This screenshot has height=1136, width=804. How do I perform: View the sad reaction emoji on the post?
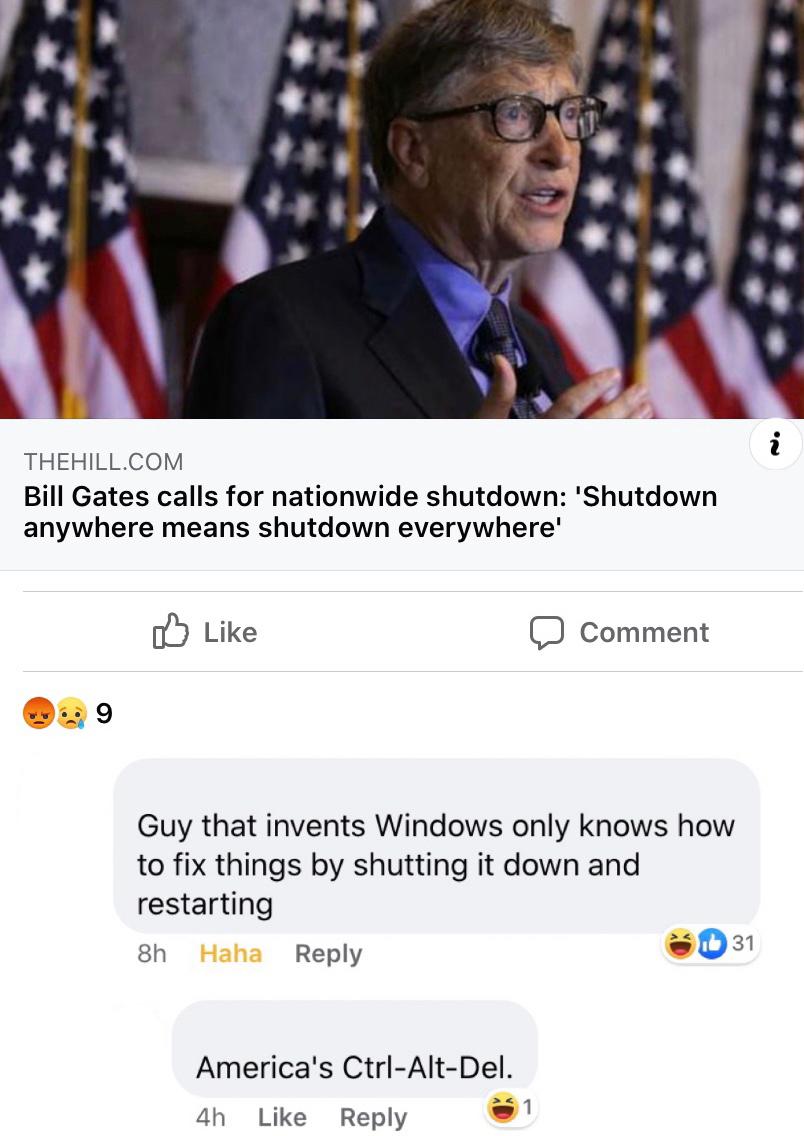coord(71,713)
